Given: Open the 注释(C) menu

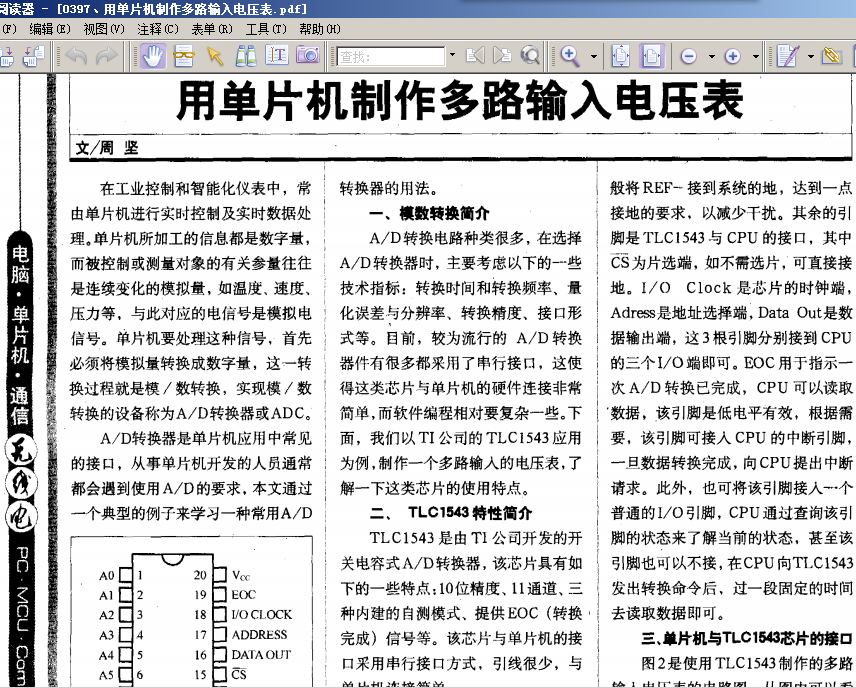Looking at the screenshot, I should (158, 29).
